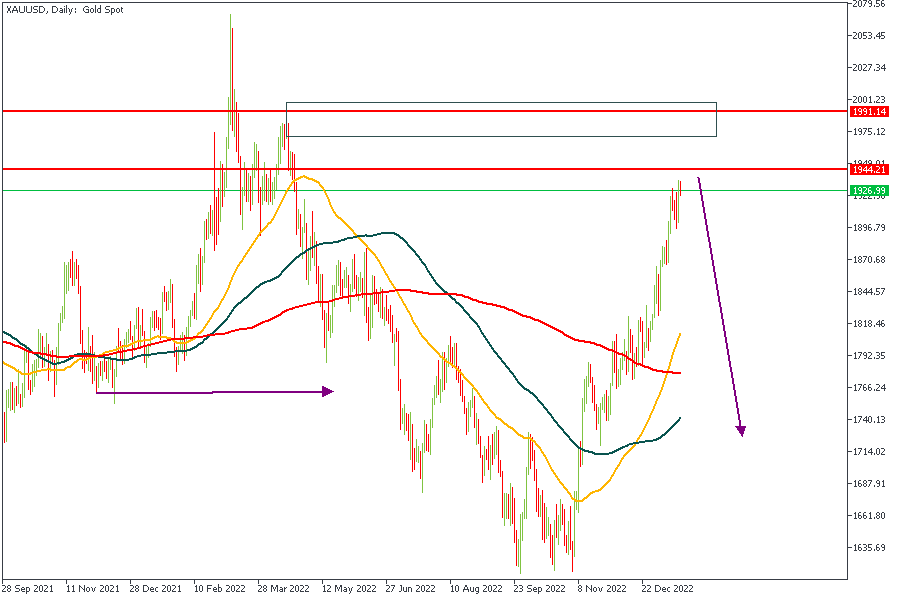Click the purple downward arrow head

[x=741, y=430]
